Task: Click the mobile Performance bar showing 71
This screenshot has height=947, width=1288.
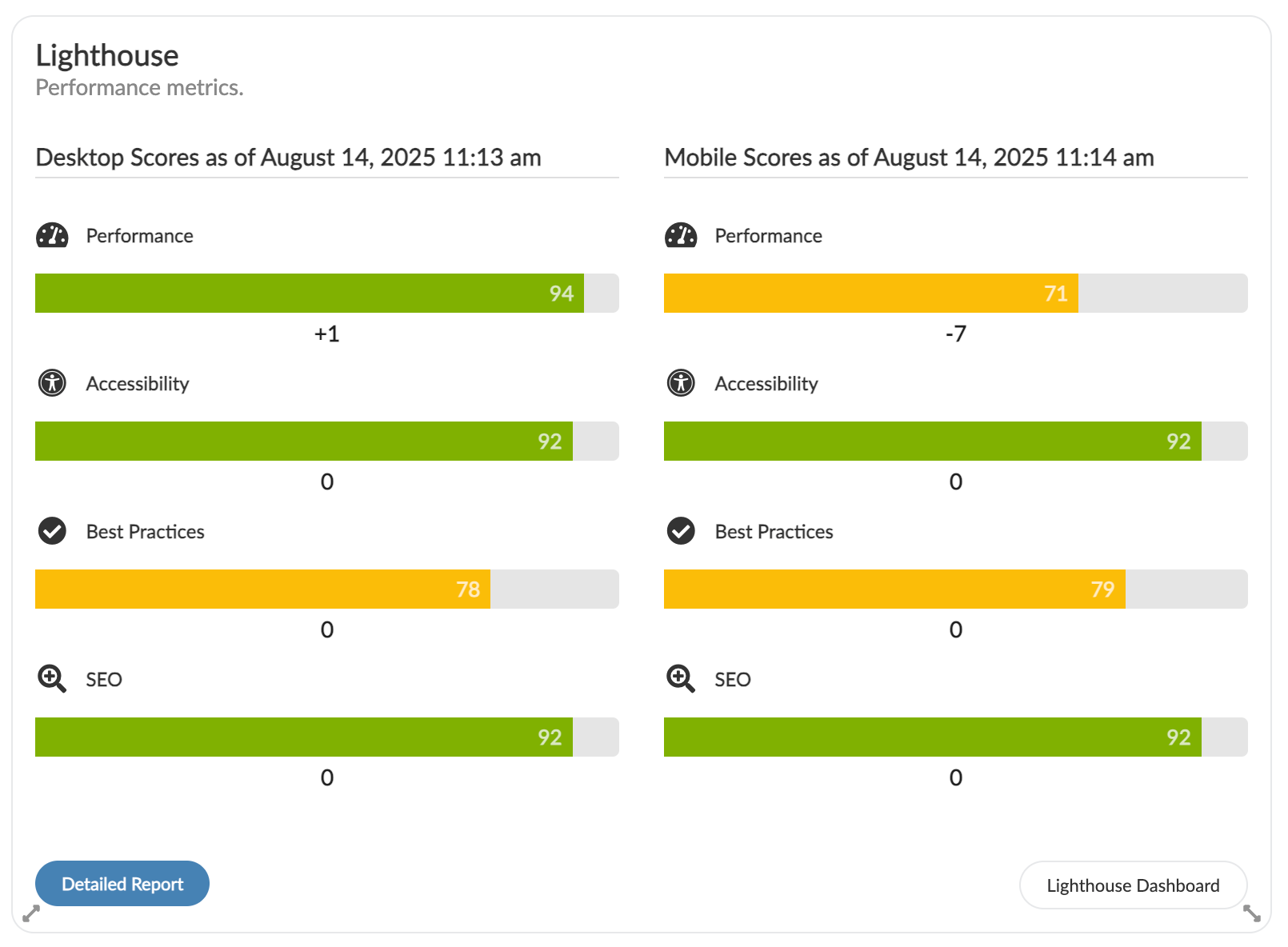Action: [870, 294]
